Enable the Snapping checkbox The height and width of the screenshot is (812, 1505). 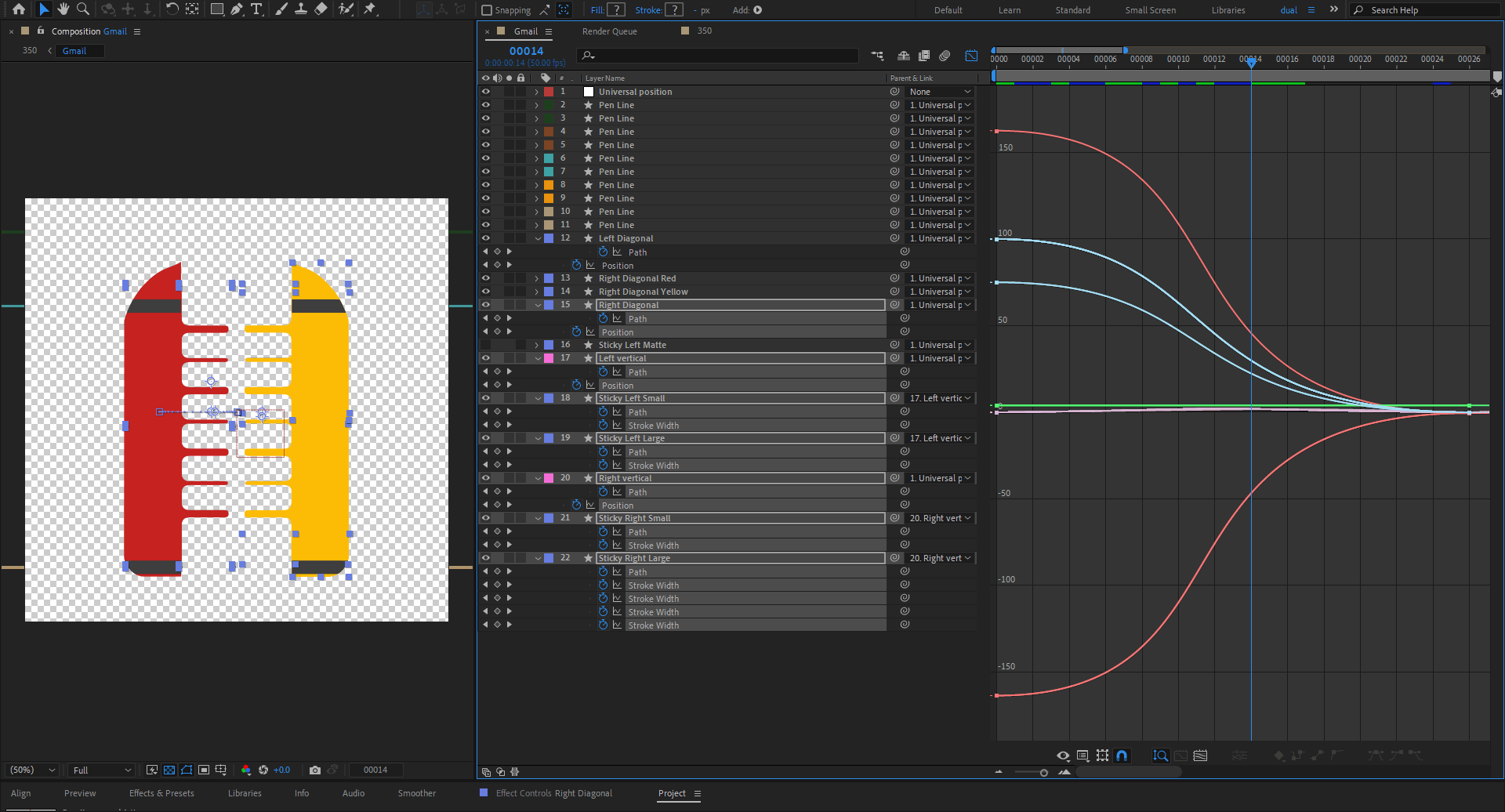(487, 10)
